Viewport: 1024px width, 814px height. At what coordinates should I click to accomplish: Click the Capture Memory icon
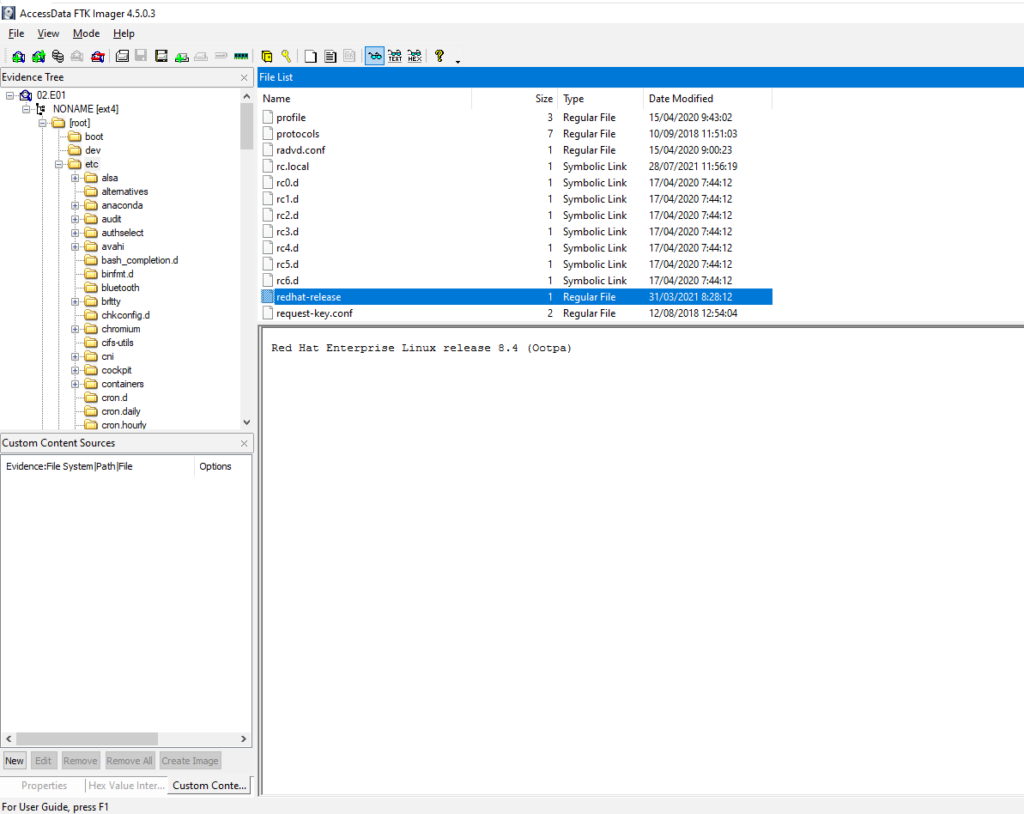237,56
